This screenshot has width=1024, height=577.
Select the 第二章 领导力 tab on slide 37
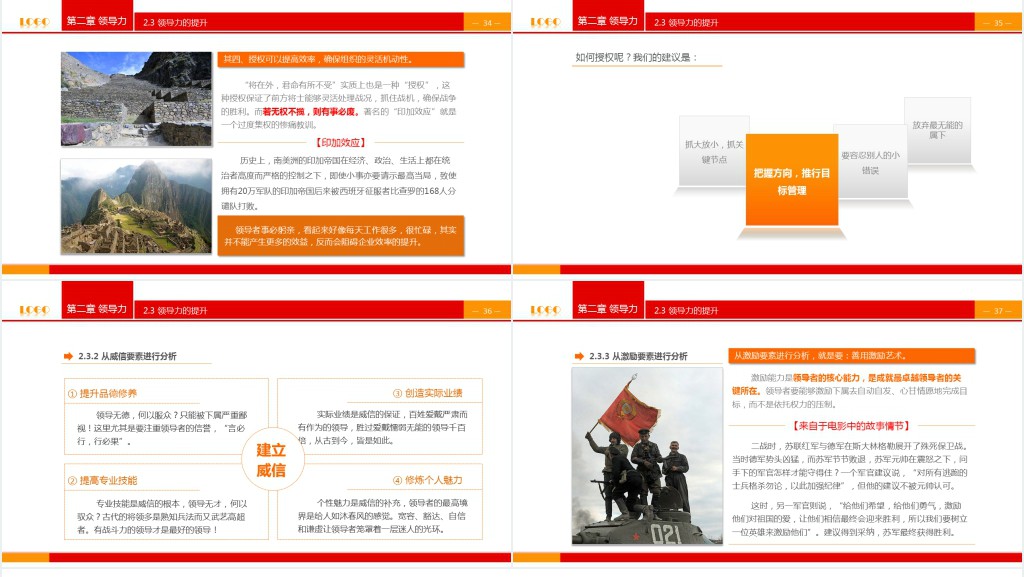(x=607, y=310)
